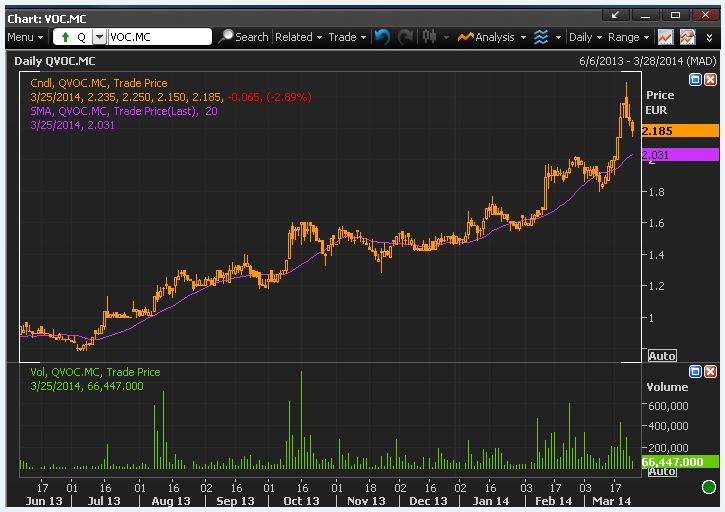The height and width of the screenshot is (512, 725).
Task: Expand the Analysis dropdown arrow
Action: (523, 37)
